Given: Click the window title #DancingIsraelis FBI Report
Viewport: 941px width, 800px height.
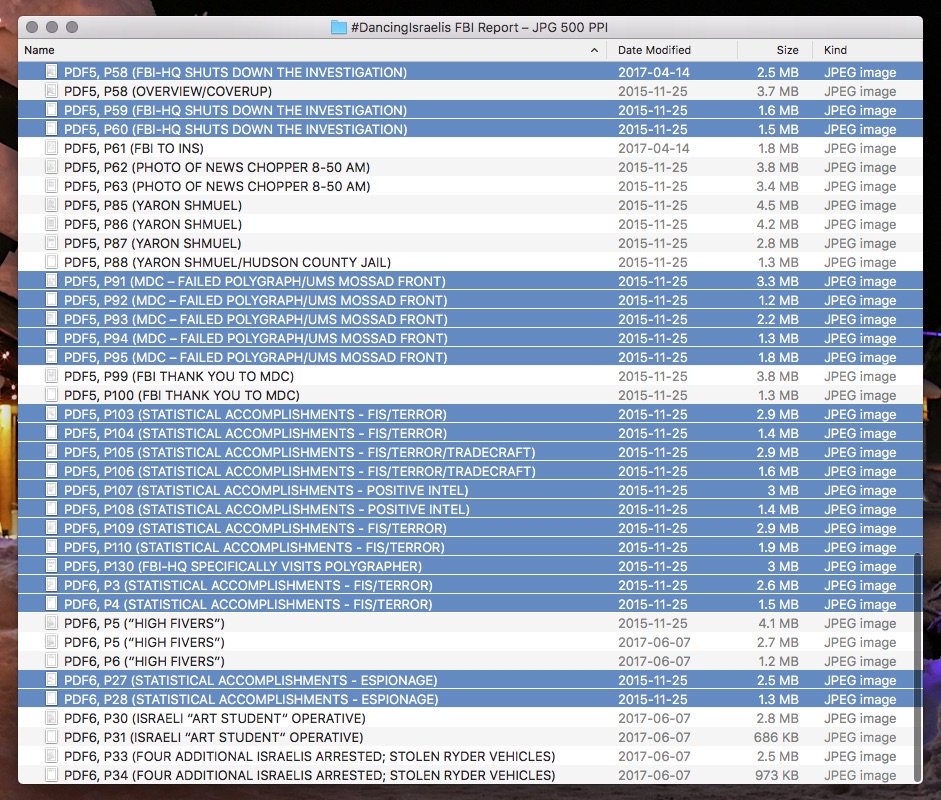Looking at the screenshot, I should (x=479, y=28).
